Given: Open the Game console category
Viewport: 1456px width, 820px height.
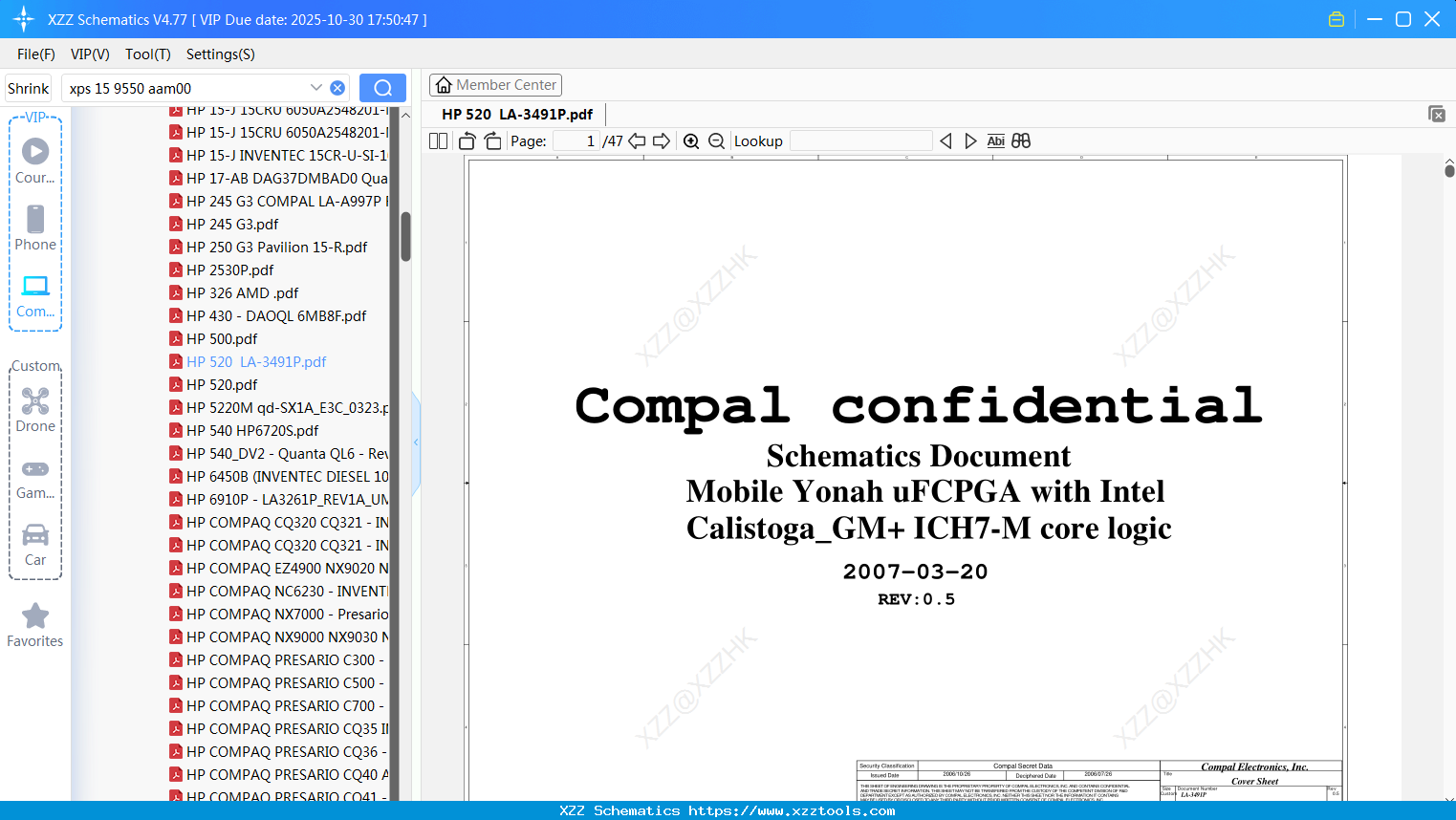Looking at the screenshot, I should 35,478.
